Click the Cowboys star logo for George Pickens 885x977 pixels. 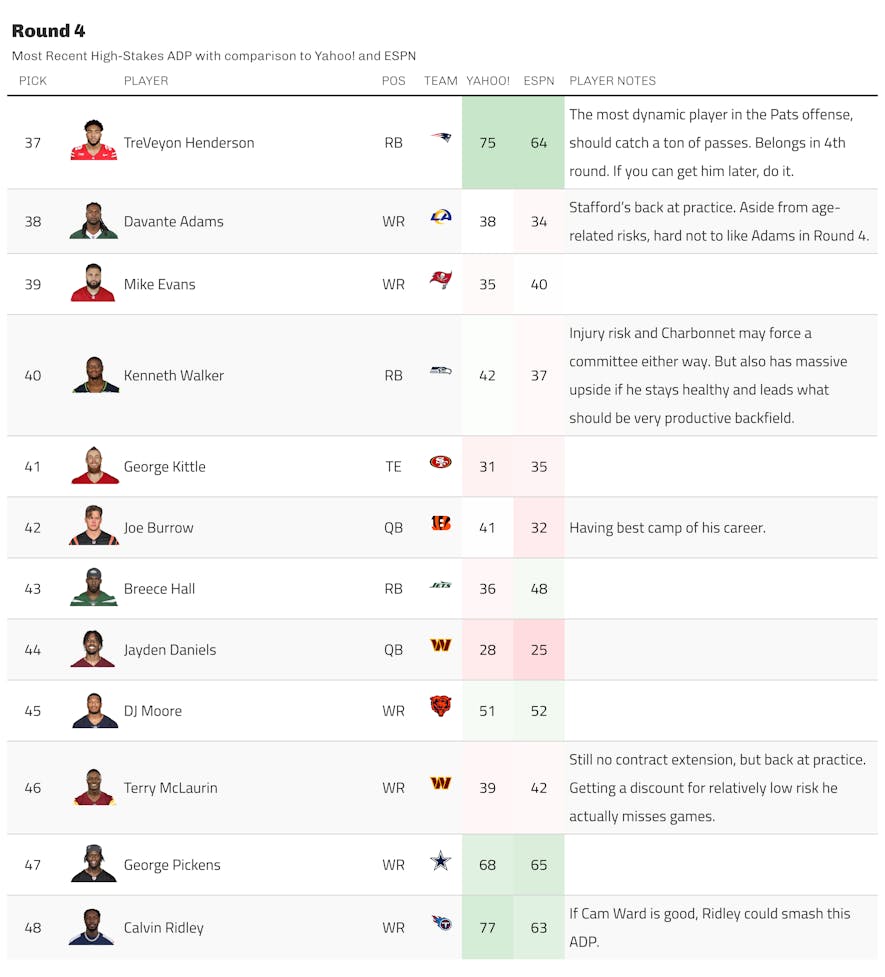coord(441,860)
